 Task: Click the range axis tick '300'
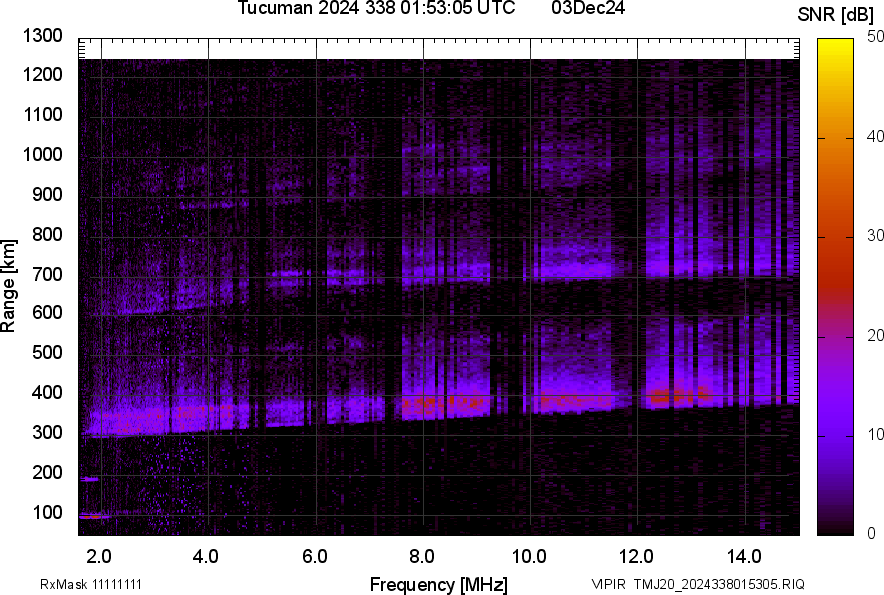click(47, 433)
